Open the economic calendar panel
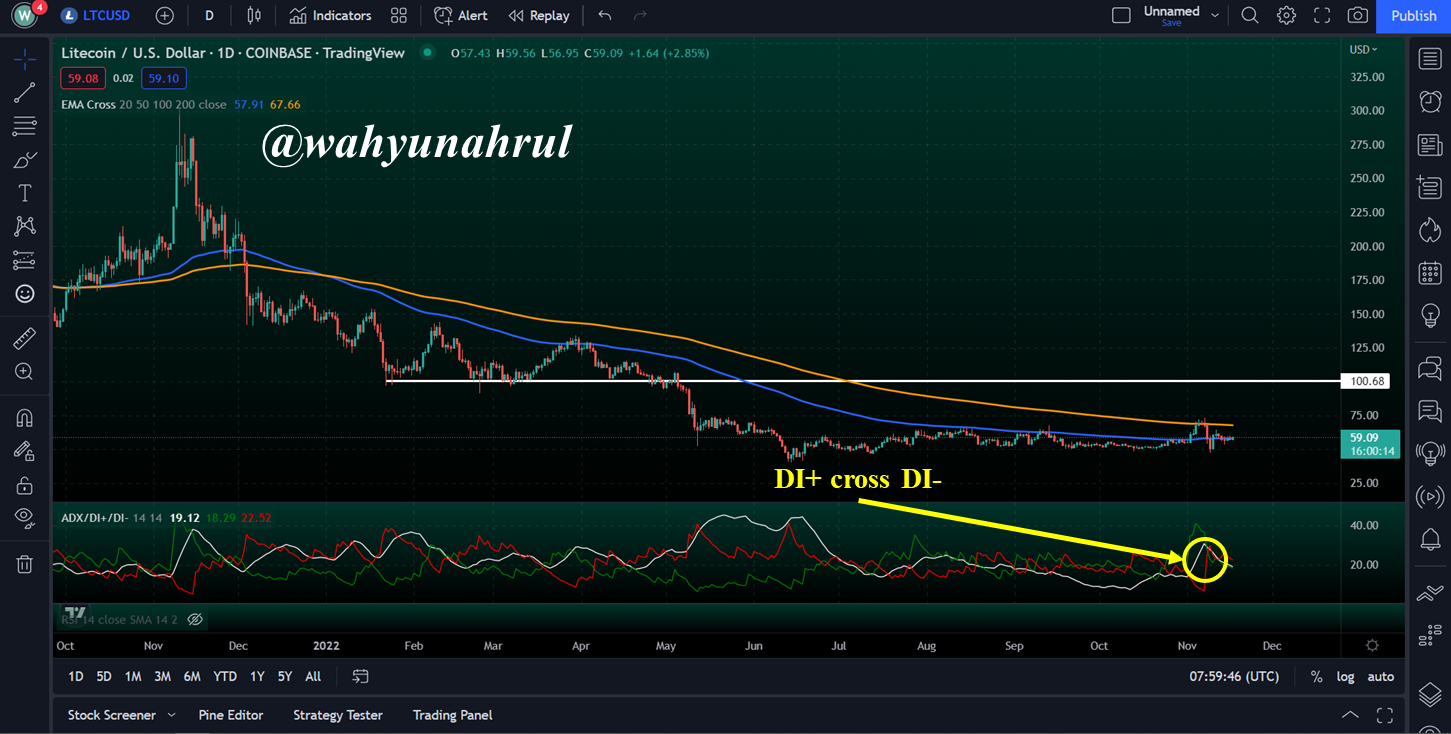This screenshot has width=1451, height=734. pyautogui.click(x=1430, y=272)
